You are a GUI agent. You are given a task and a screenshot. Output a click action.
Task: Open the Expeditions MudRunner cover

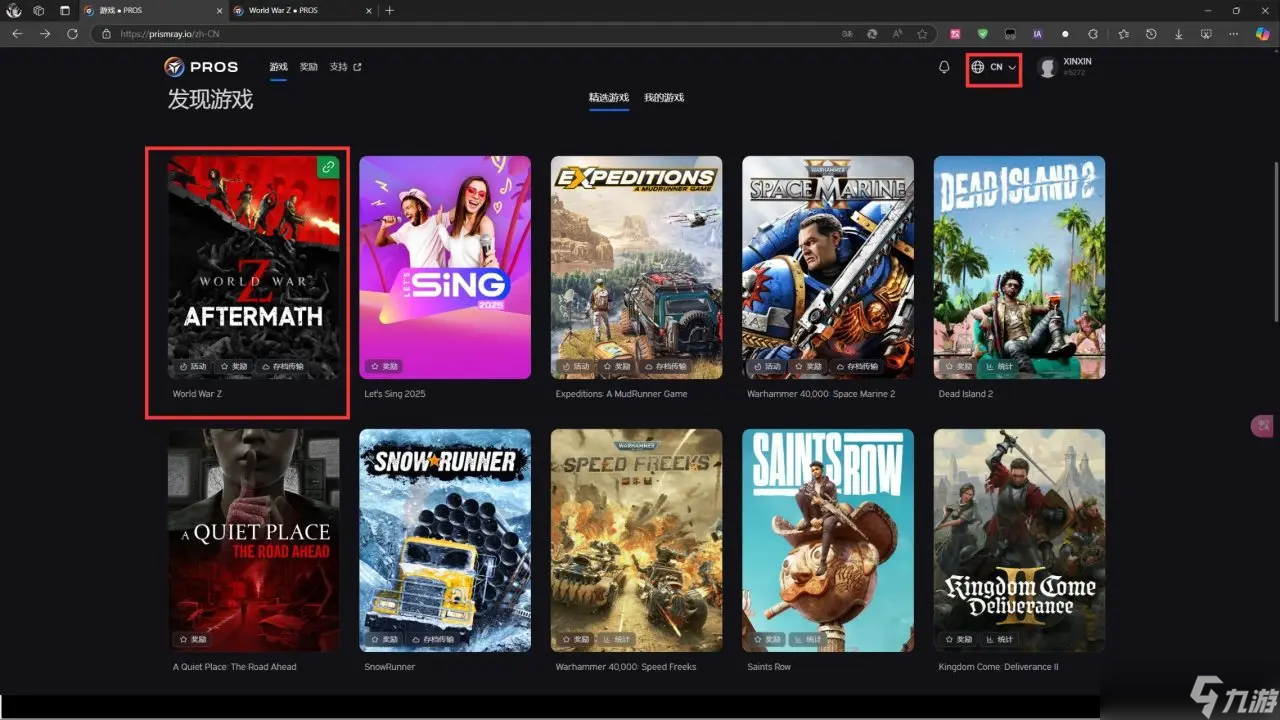(x=636, y=267)
